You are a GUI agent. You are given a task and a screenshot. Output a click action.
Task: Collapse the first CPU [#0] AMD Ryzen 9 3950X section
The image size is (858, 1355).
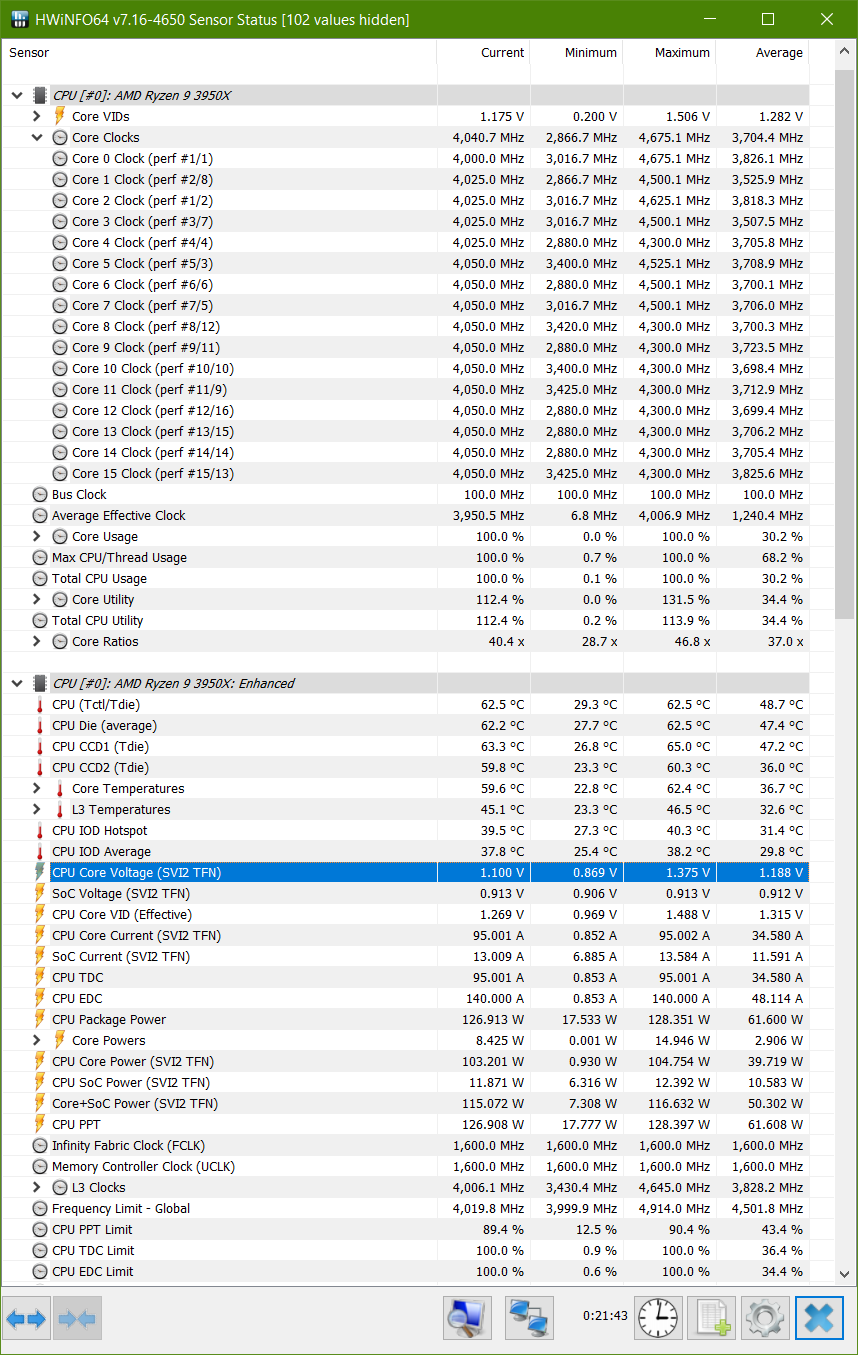pos(16,96)
